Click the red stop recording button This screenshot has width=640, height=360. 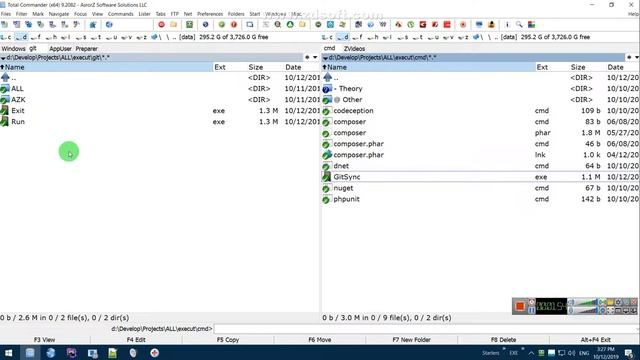coord(520,306)
